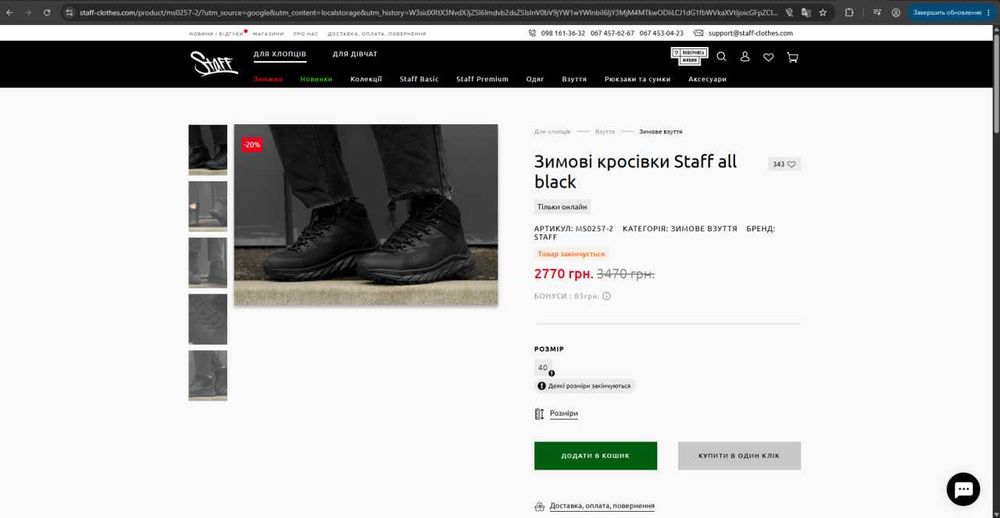
Task: Open top bar 'Доставка, оплата, повернення' link
Action: click(x=377, y=34)
